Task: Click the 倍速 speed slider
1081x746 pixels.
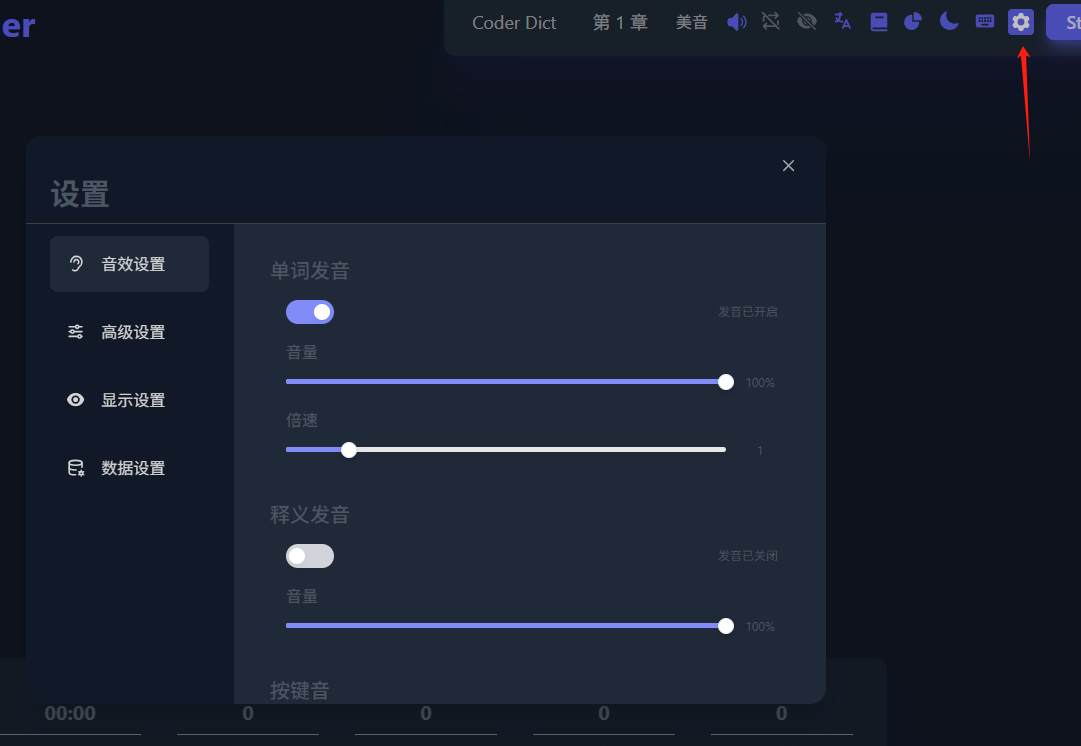Action: [506, 450]
